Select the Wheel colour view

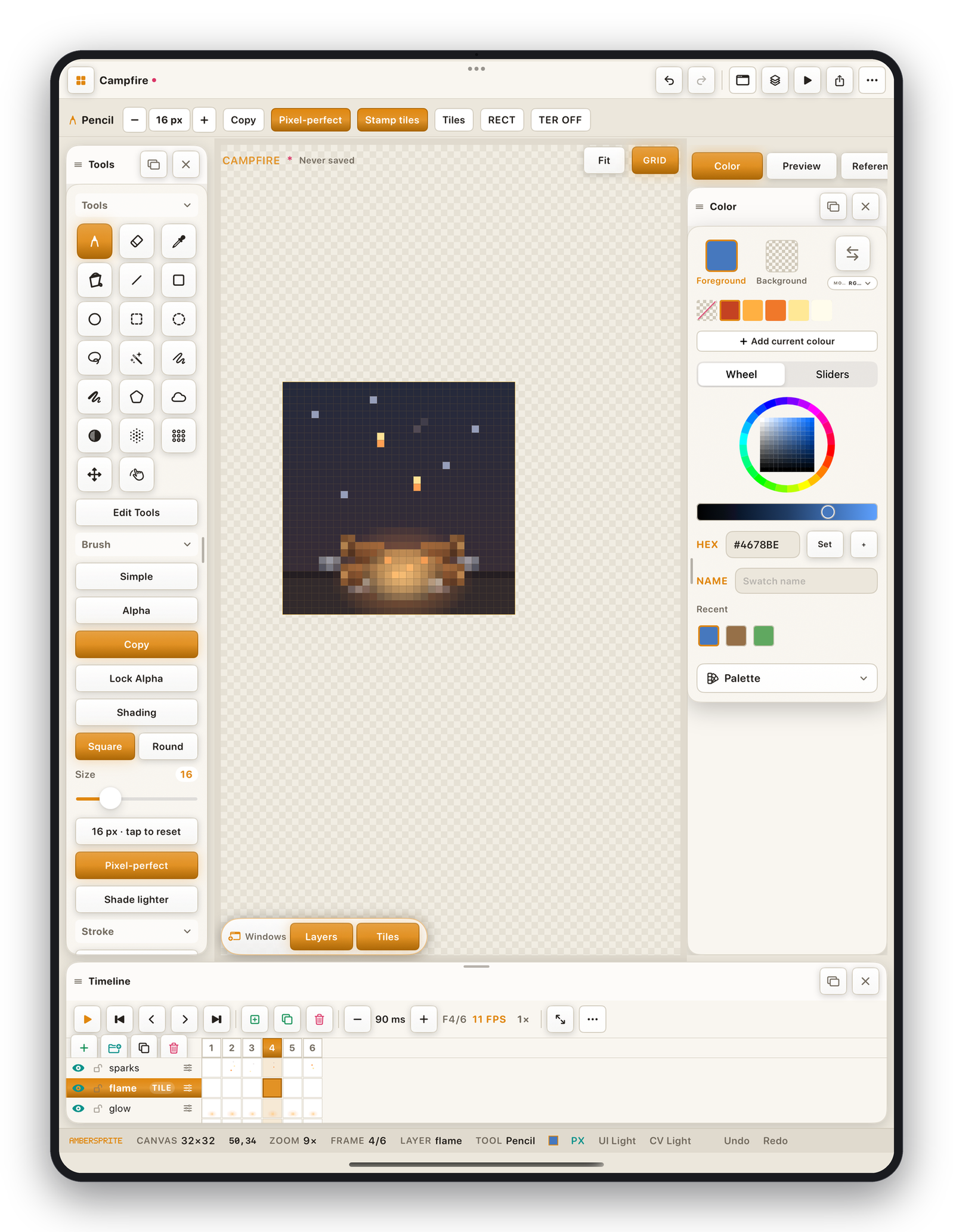tap(741, 375)
